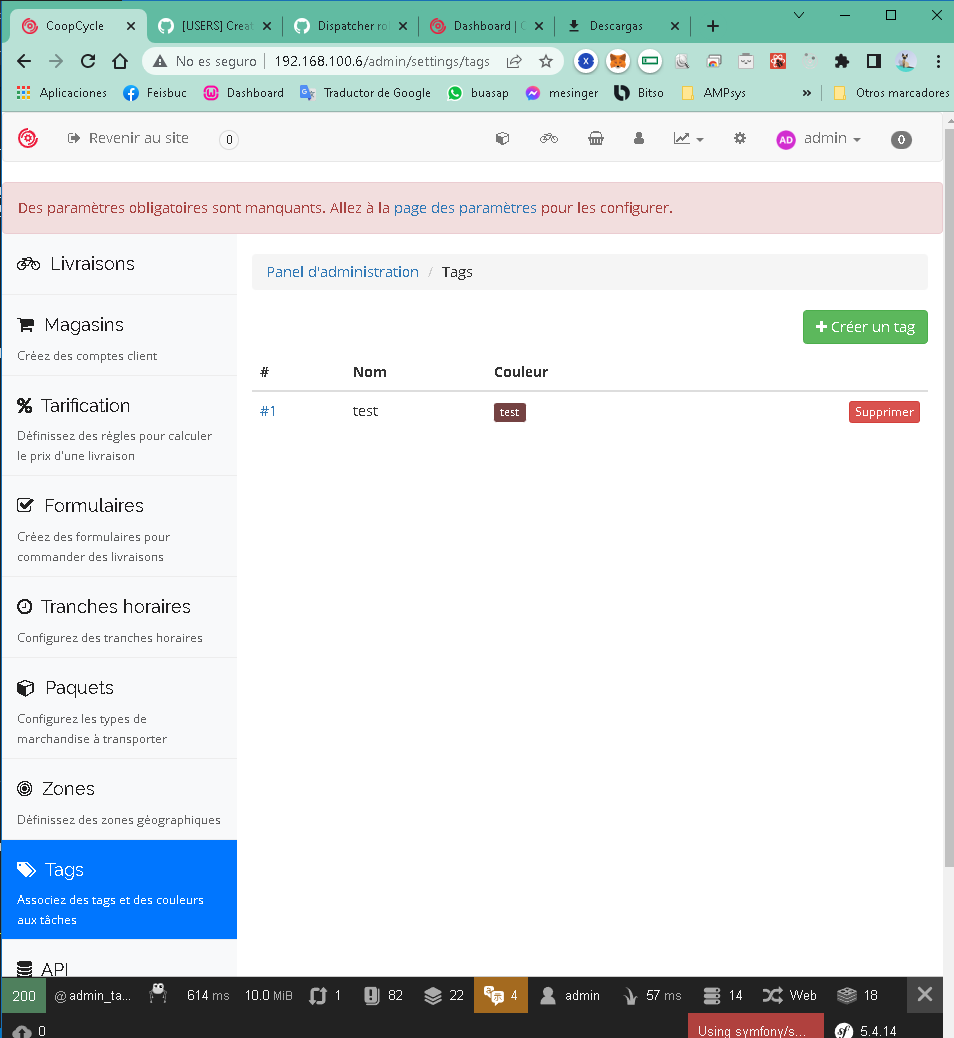Open a new browser tab
The image size is (954, 1038).
coord(712,26)
